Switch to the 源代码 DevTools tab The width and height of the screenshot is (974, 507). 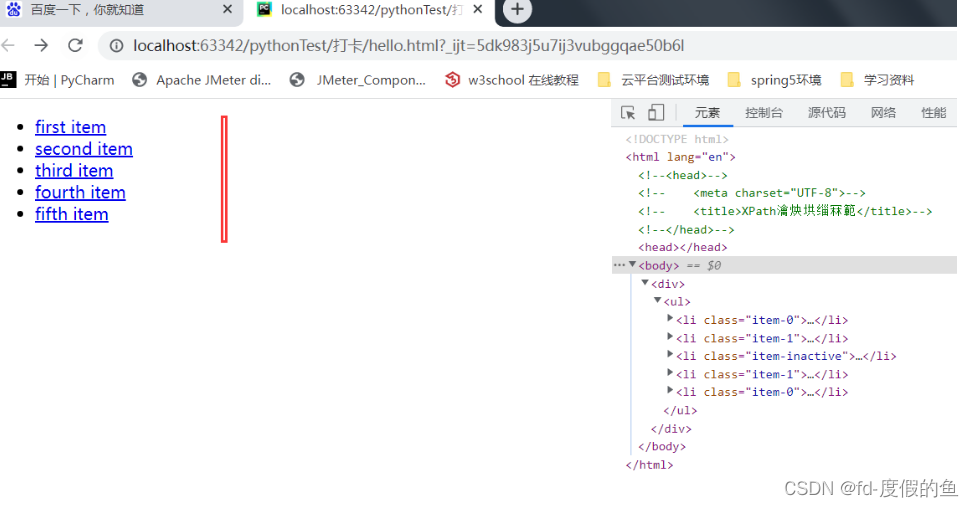[826, 112]
